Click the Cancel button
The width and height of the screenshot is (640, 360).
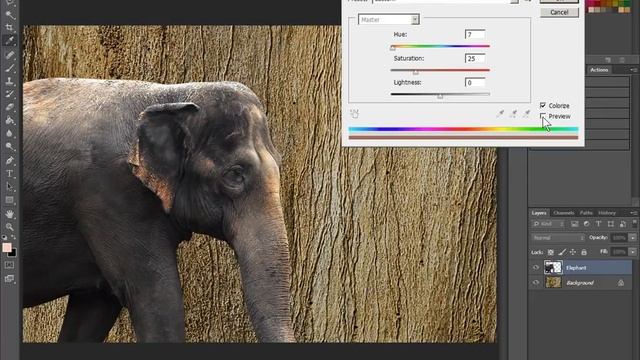(559, 12)
